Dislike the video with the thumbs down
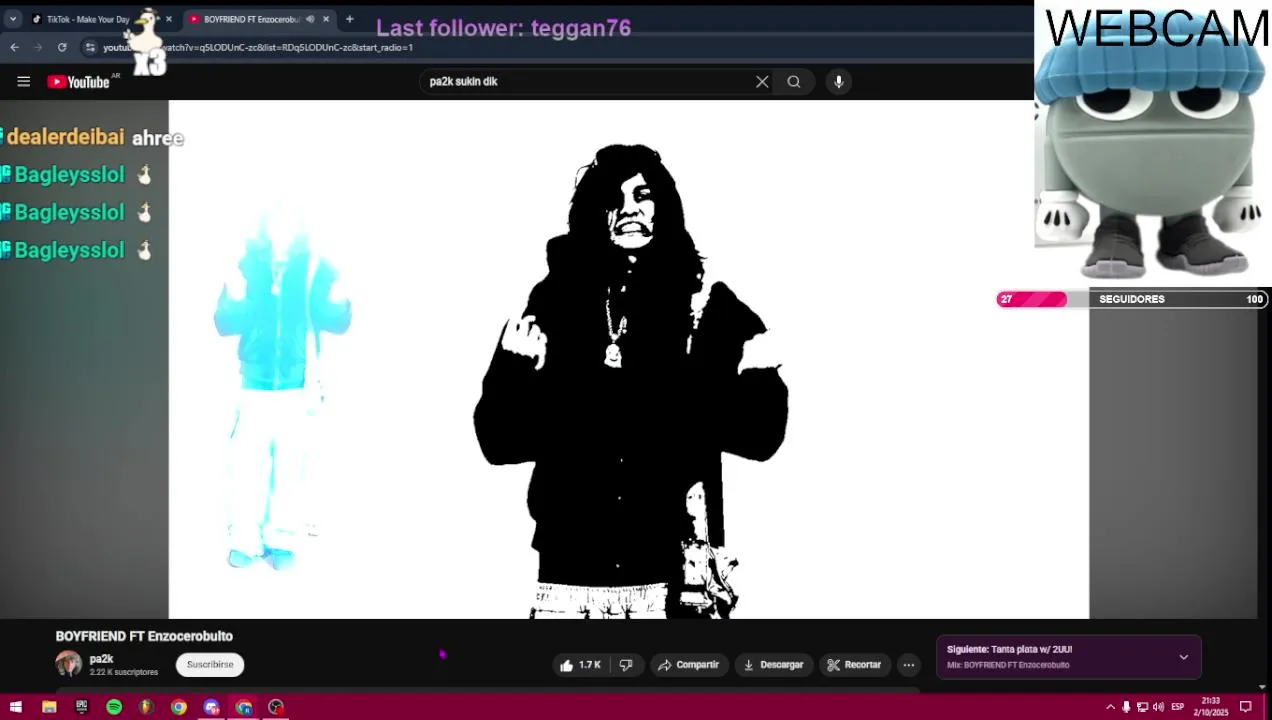 tap(626, 665)
